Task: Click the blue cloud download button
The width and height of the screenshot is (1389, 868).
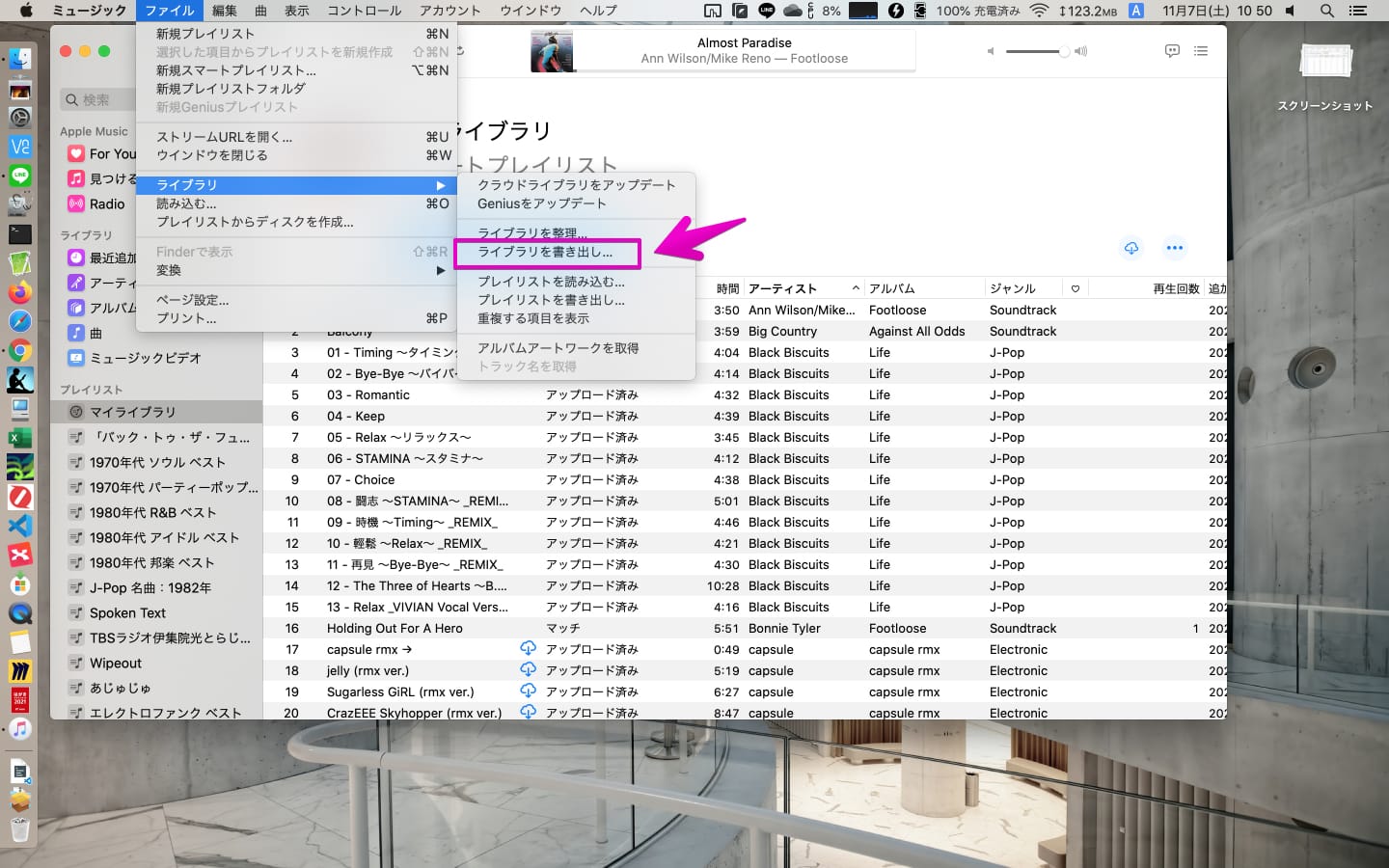Action: 1131,248
